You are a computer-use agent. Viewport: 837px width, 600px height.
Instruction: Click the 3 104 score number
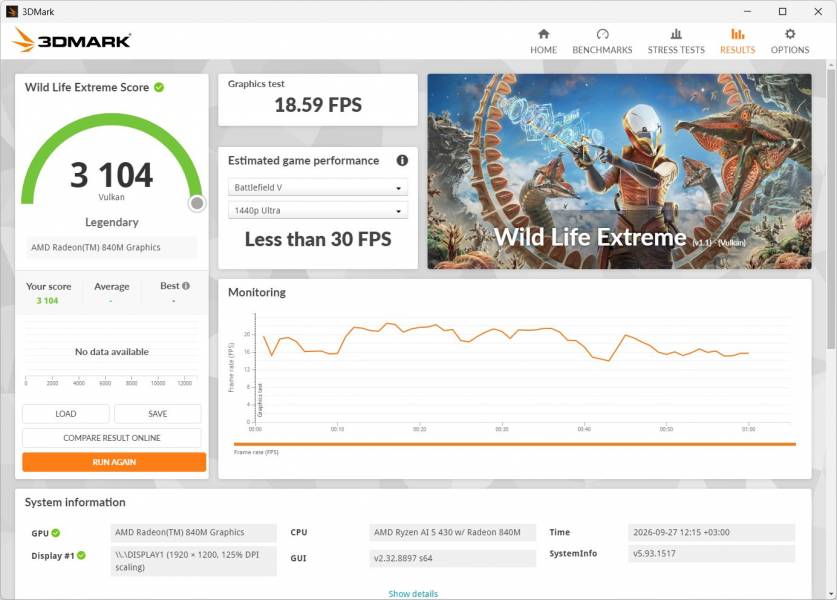pyautogui.click(x=112, y=175)
